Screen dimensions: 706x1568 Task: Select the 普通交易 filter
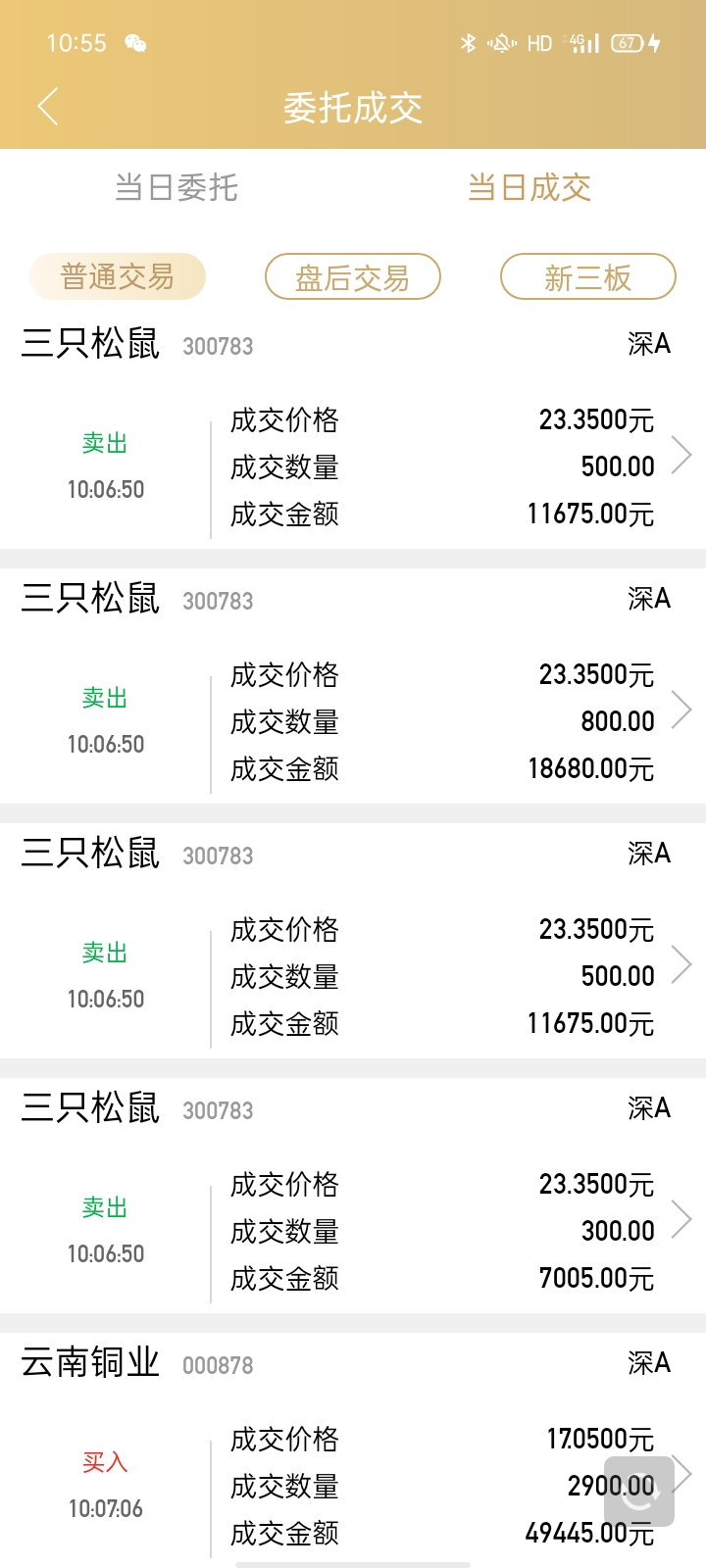pos(118,276)
